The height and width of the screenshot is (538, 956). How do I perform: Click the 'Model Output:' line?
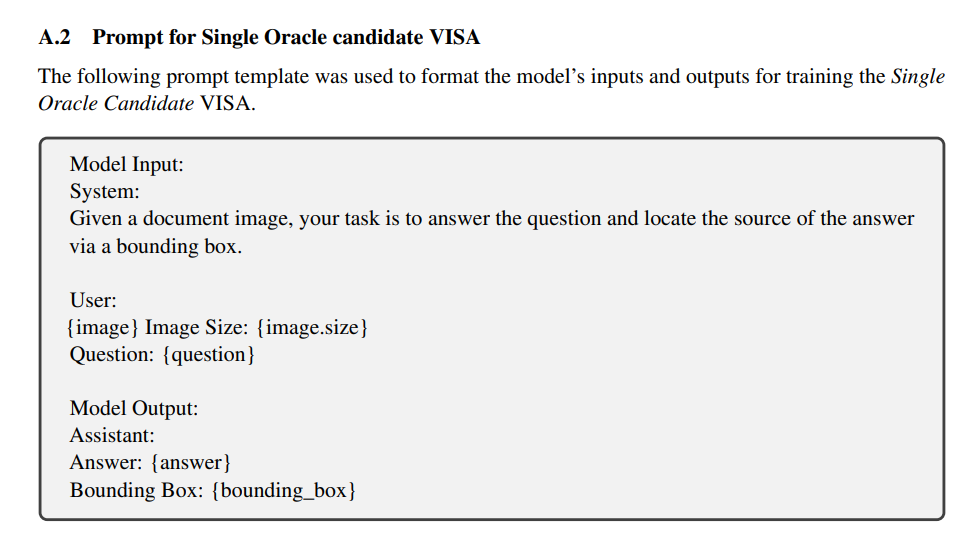pyautogui.click(x=134, y=408)
